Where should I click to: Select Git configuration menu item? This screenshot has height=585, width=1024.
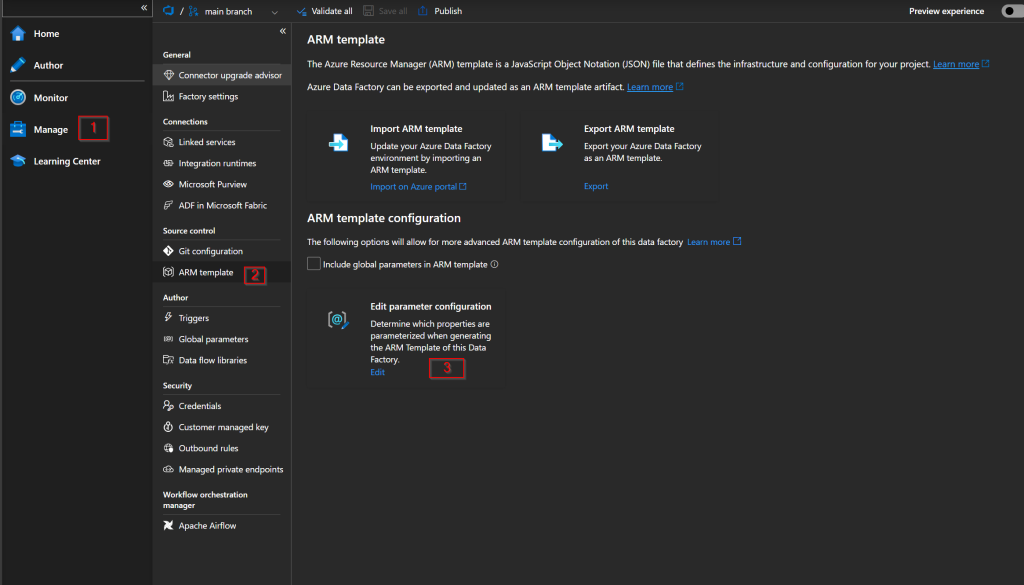point(210,251)
